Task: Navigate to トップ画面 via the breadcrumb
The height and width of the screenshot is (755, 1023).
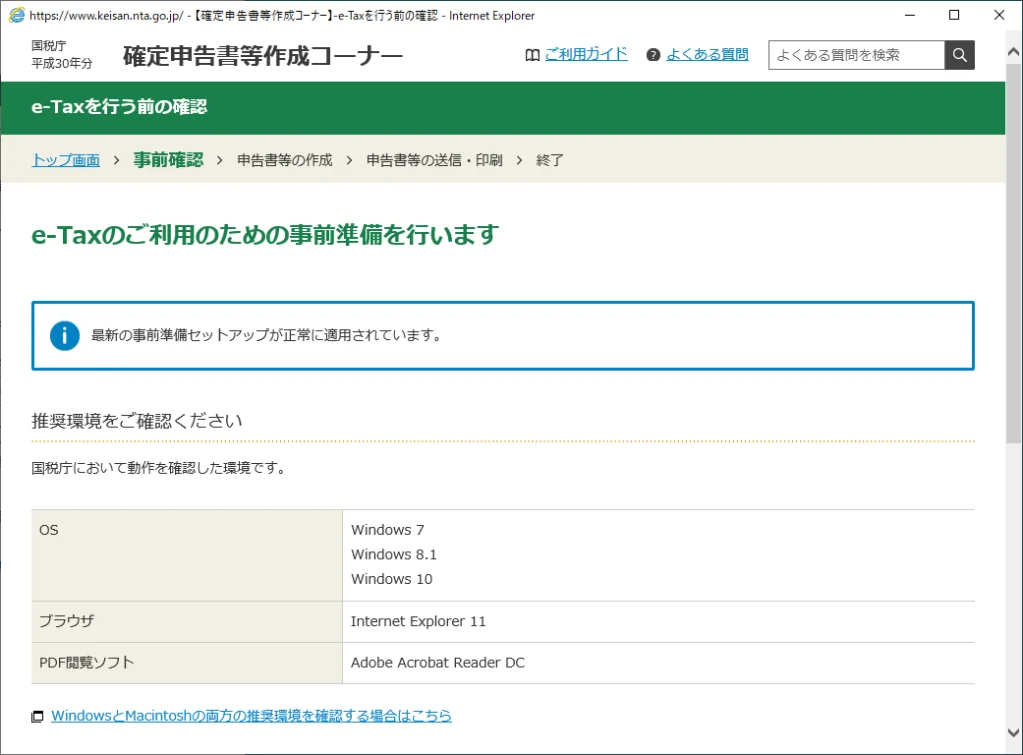Action: 64,160
